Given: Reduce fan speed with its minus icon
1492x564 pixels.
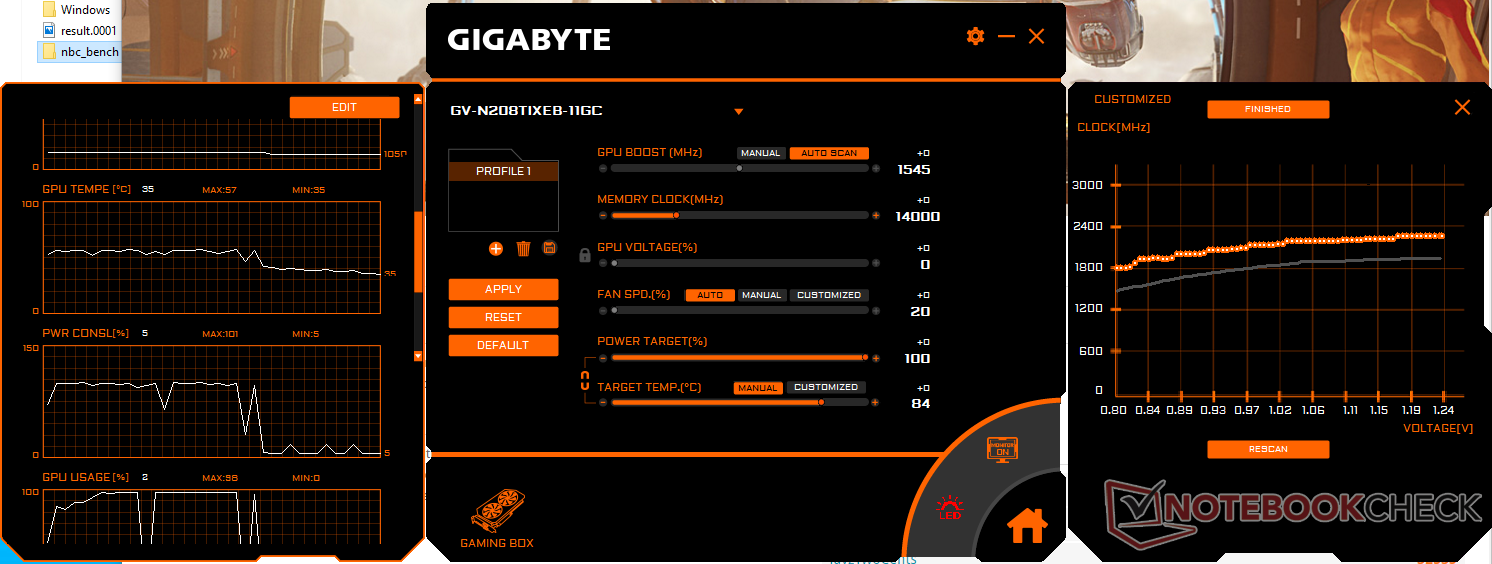Looking at the screenshot, I should pos(602,311).
